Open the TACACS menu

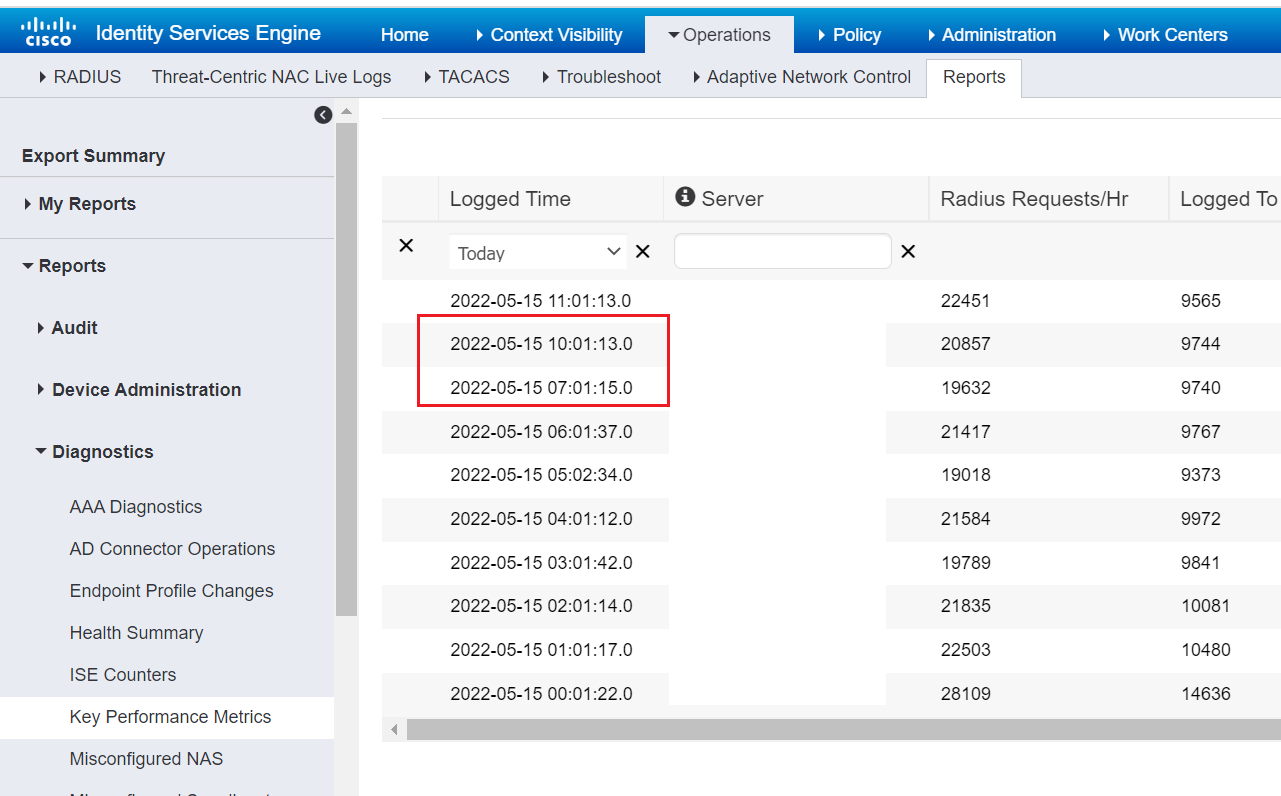[475, 76]
